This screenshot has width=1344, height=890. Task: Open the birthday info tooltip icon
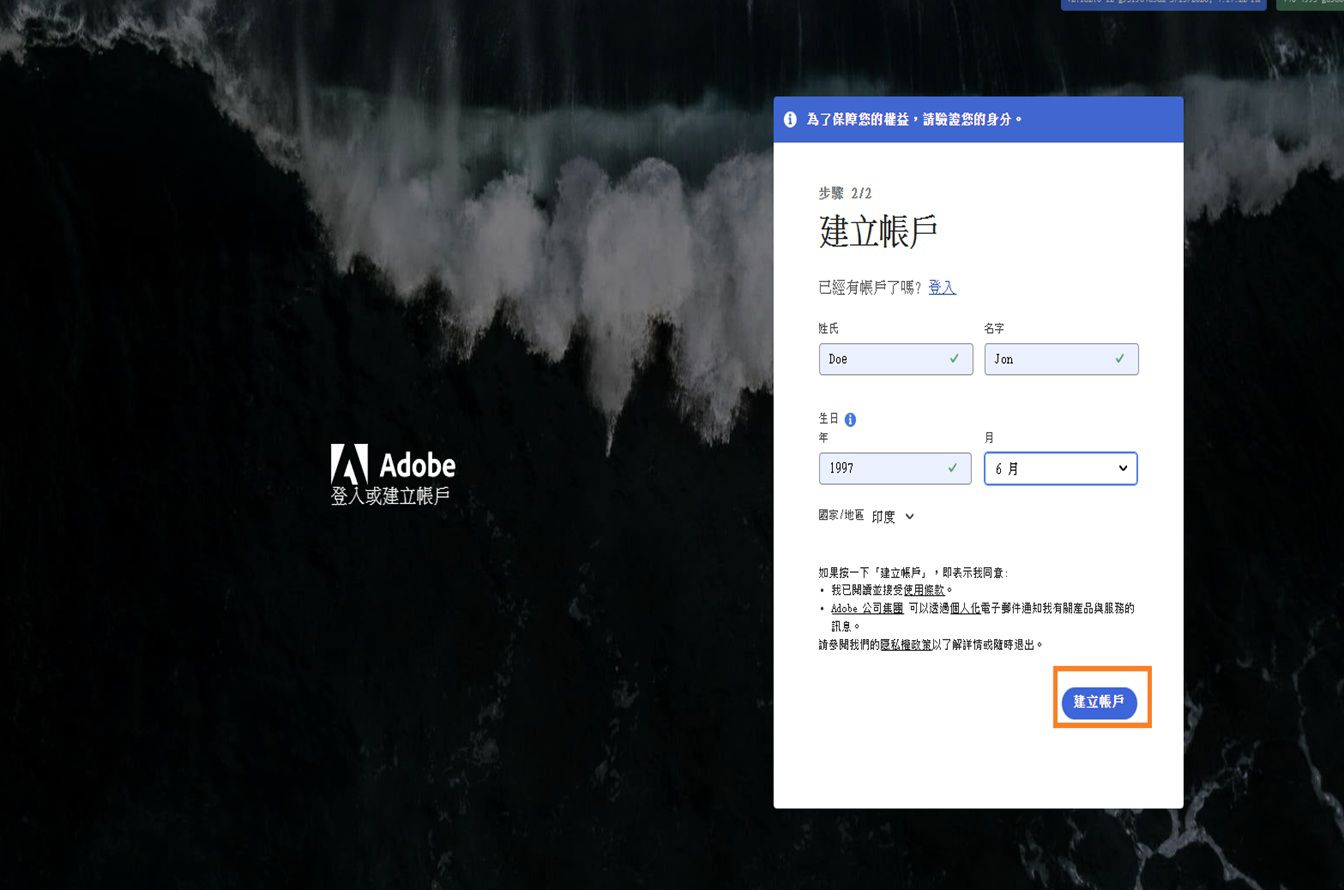click(850, 419)
